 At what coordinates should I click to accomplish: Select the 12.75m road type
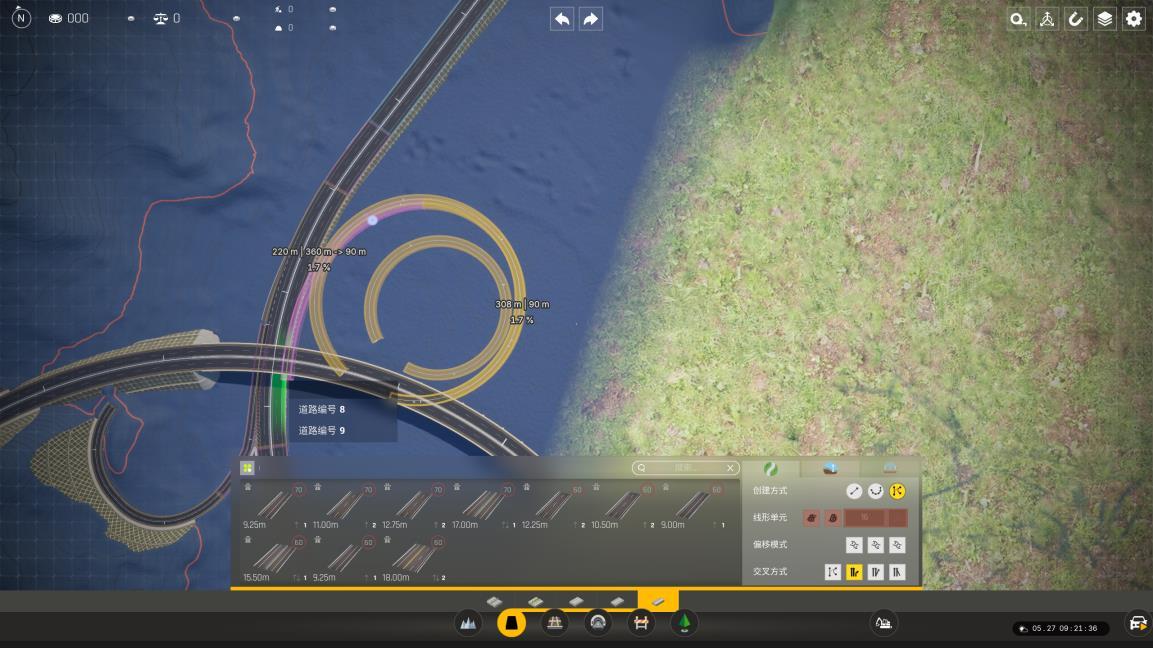413,506
